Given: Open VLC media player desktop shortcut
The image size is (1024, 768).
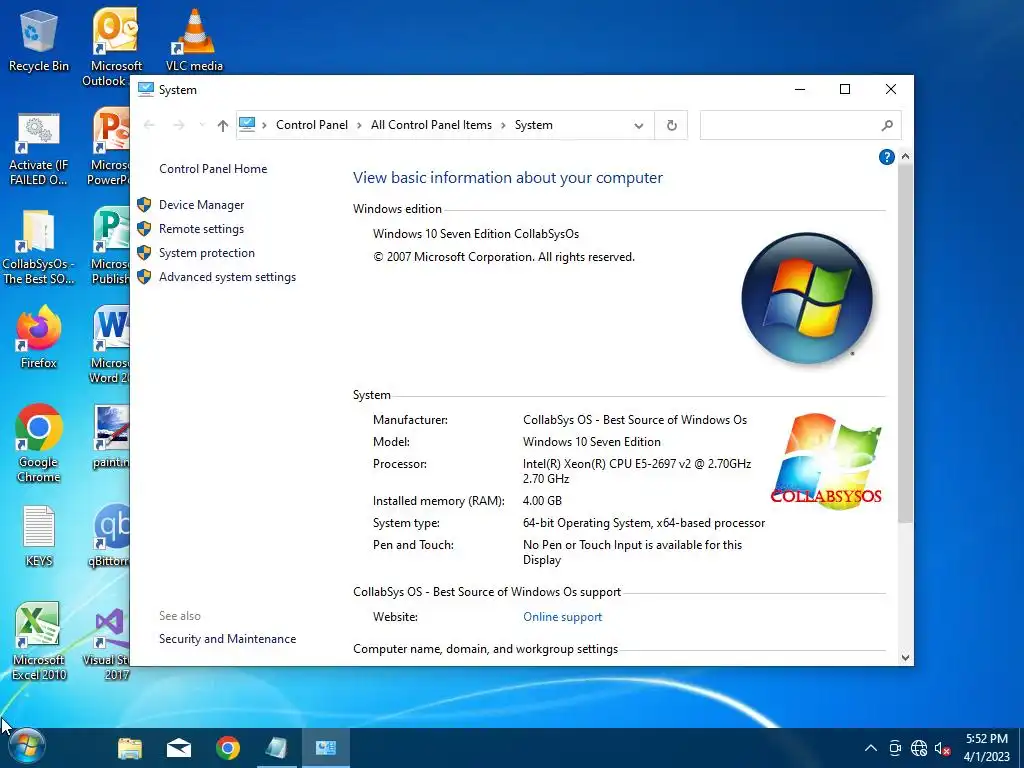Looking at the screenshot, I should point(194,40).
